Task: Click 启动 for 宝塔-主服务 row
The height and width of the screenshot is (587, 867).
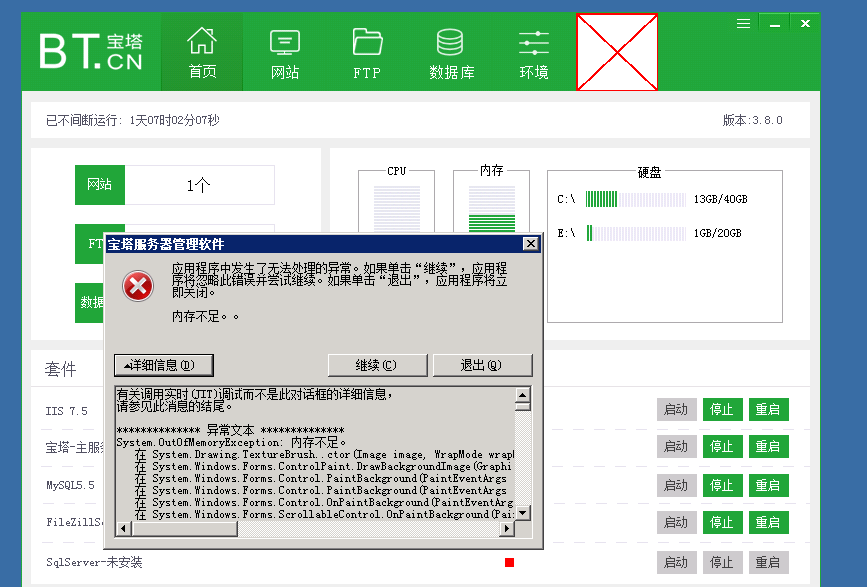Action: 676,447
